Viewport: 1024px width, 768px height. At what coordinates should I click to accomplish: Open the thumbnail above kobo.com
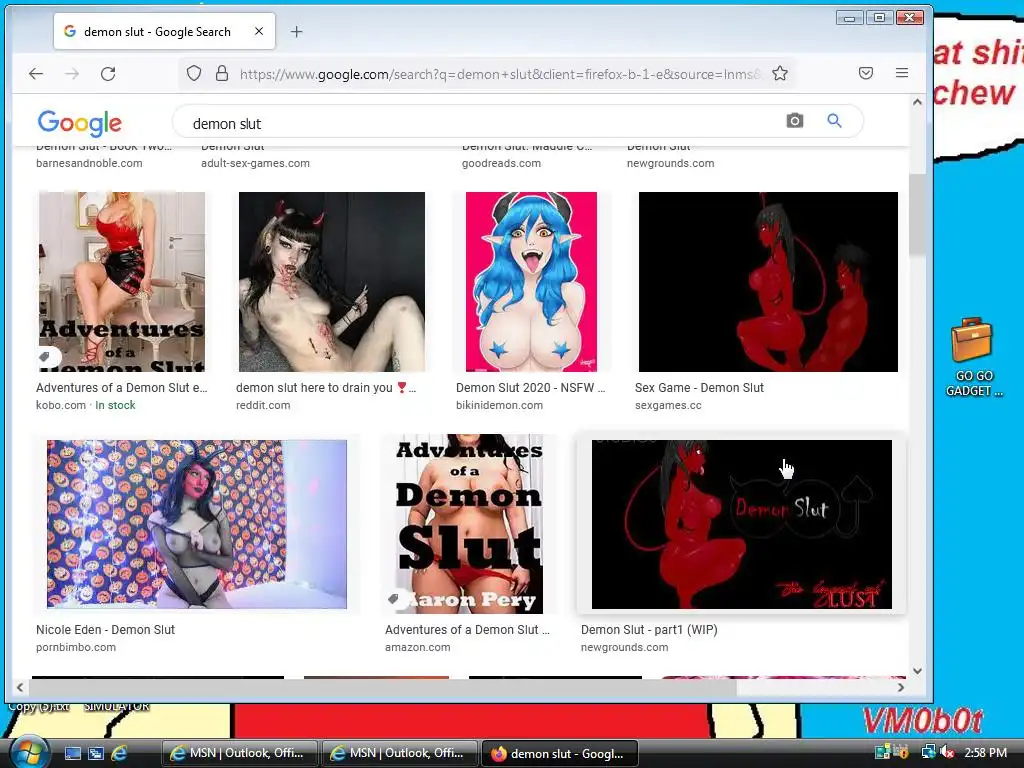click(x=121, y=281)
